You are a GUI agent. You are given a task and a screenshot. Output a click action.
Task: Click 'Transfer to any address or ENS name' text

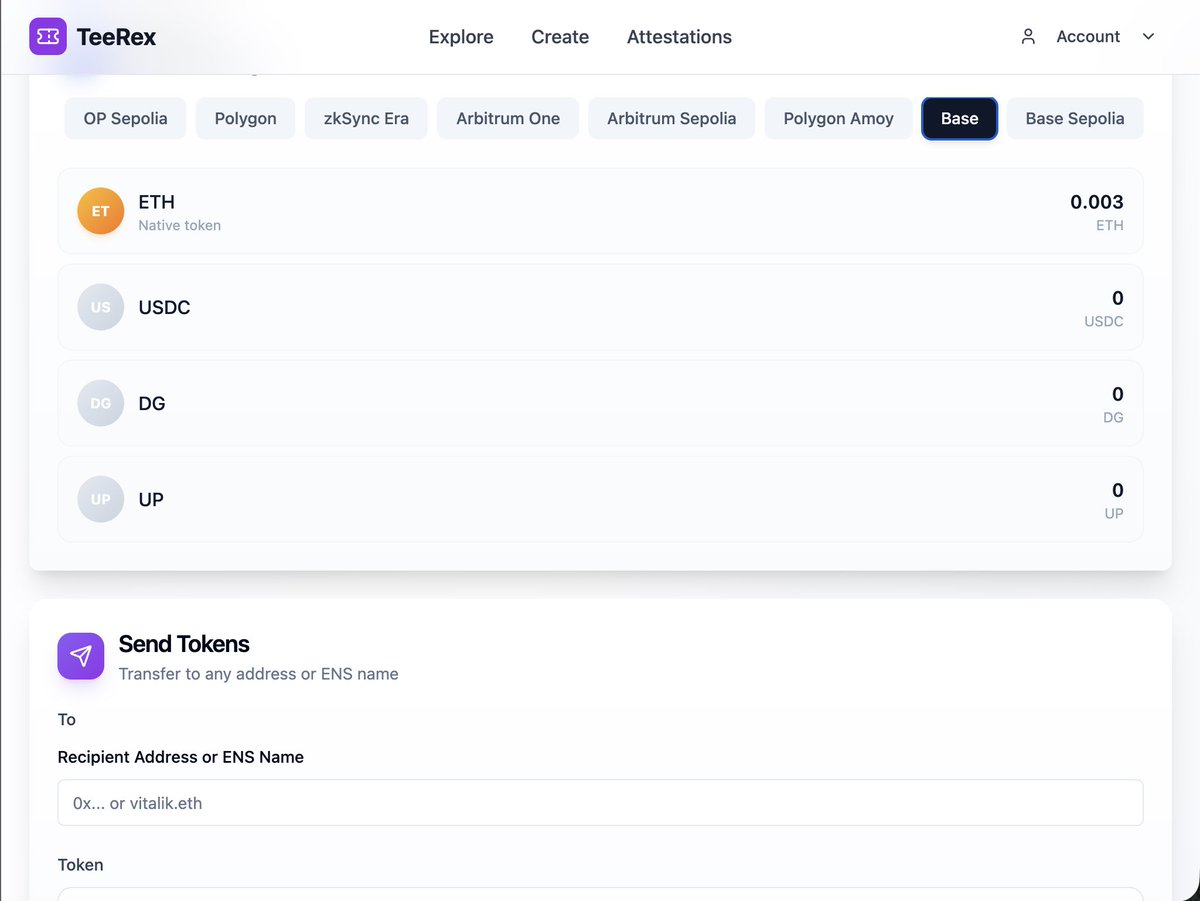coord(259,674)
